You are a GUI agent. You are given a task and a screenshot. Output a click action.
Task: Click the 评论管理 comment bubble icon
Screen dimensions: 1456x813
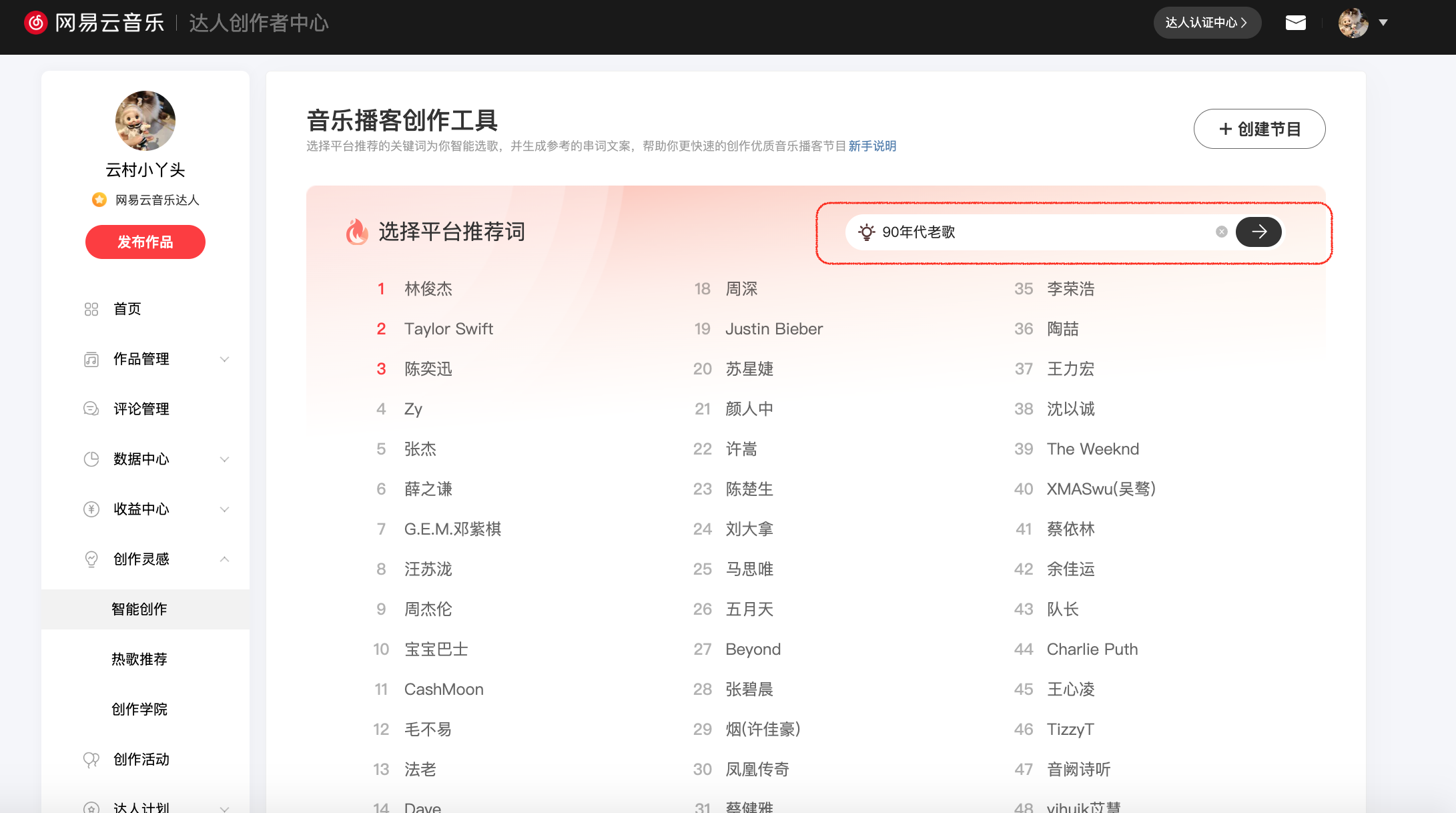click(x=91, y=409)
